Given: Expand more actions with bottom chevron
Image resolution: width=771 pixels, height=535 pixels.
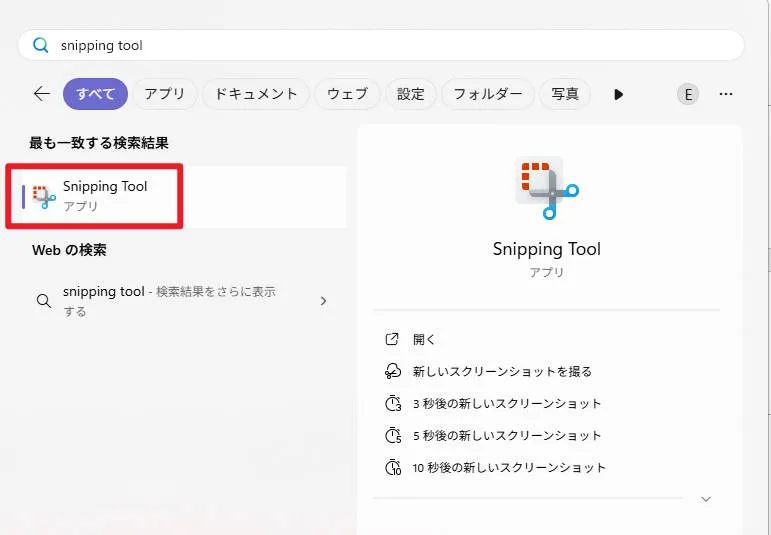Looking at the screenshot, I should click(x=706, y=499).
